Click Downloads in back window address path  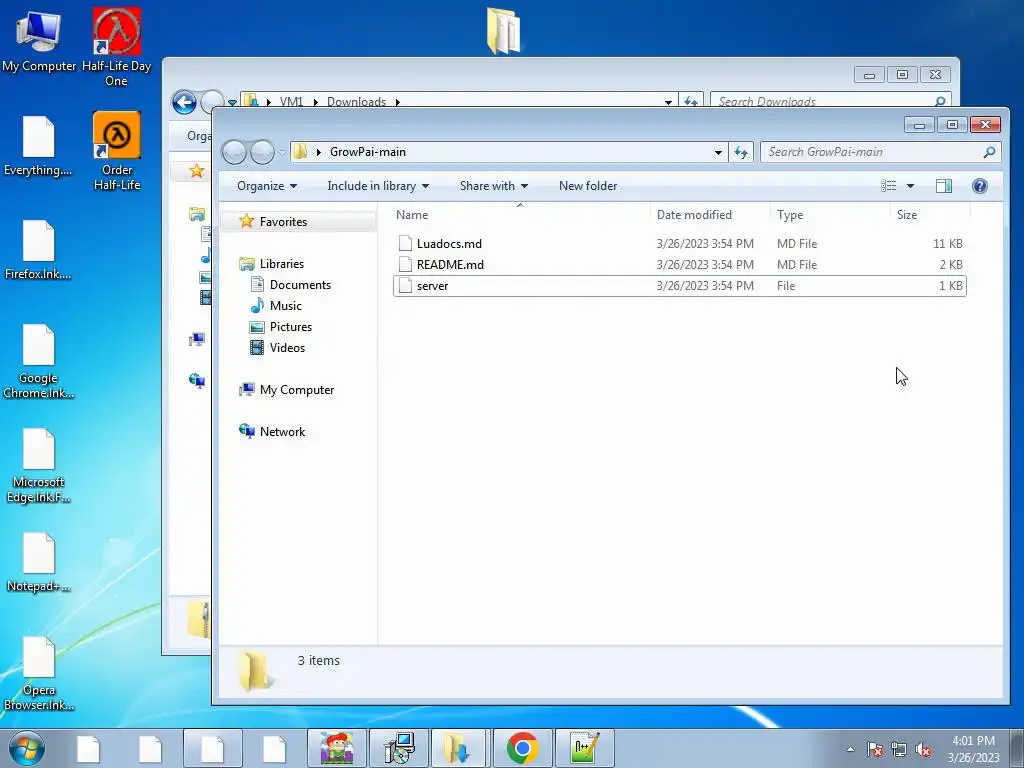pos(356,102)
